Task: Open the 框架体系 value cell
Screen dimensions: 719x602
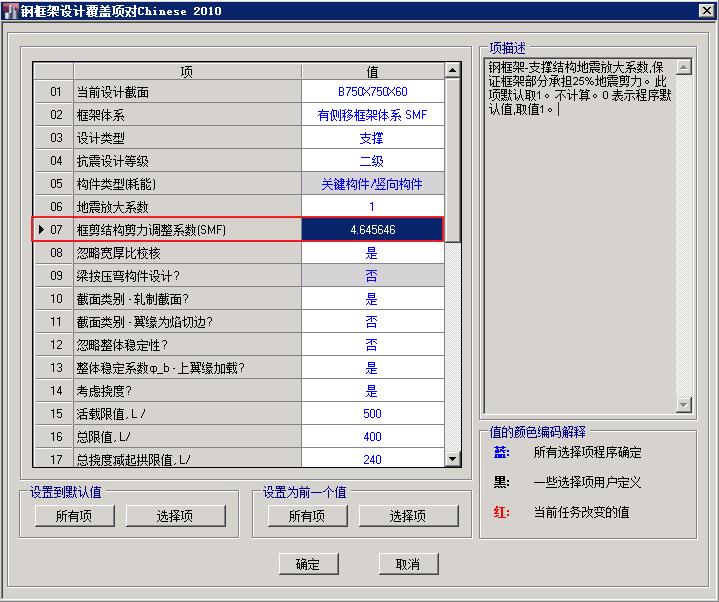Action: [372, 115]
